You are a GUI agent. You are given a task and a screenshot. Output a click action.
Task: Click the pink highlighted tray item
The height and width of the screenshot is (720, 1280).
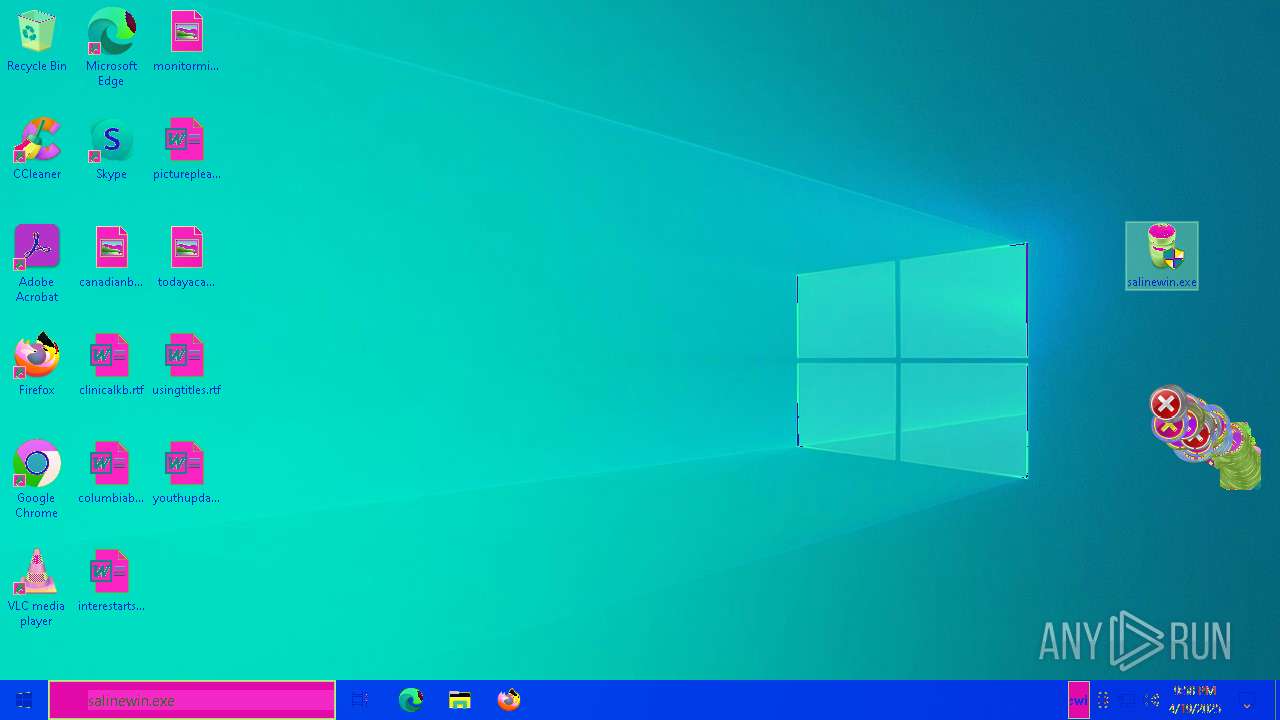click(x=1078, y=700)
